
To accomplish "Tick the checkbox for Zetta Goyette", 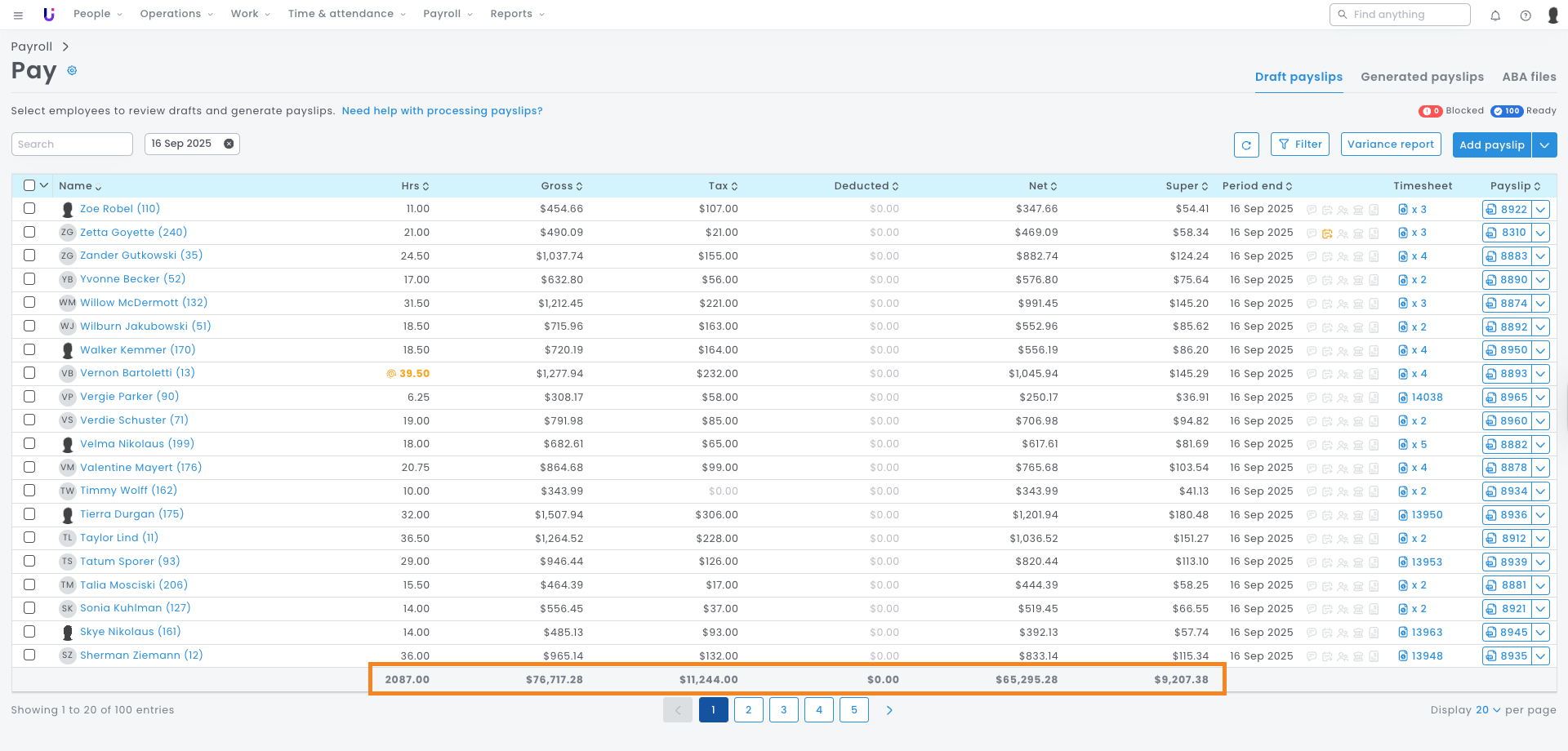I will (29, 232).
